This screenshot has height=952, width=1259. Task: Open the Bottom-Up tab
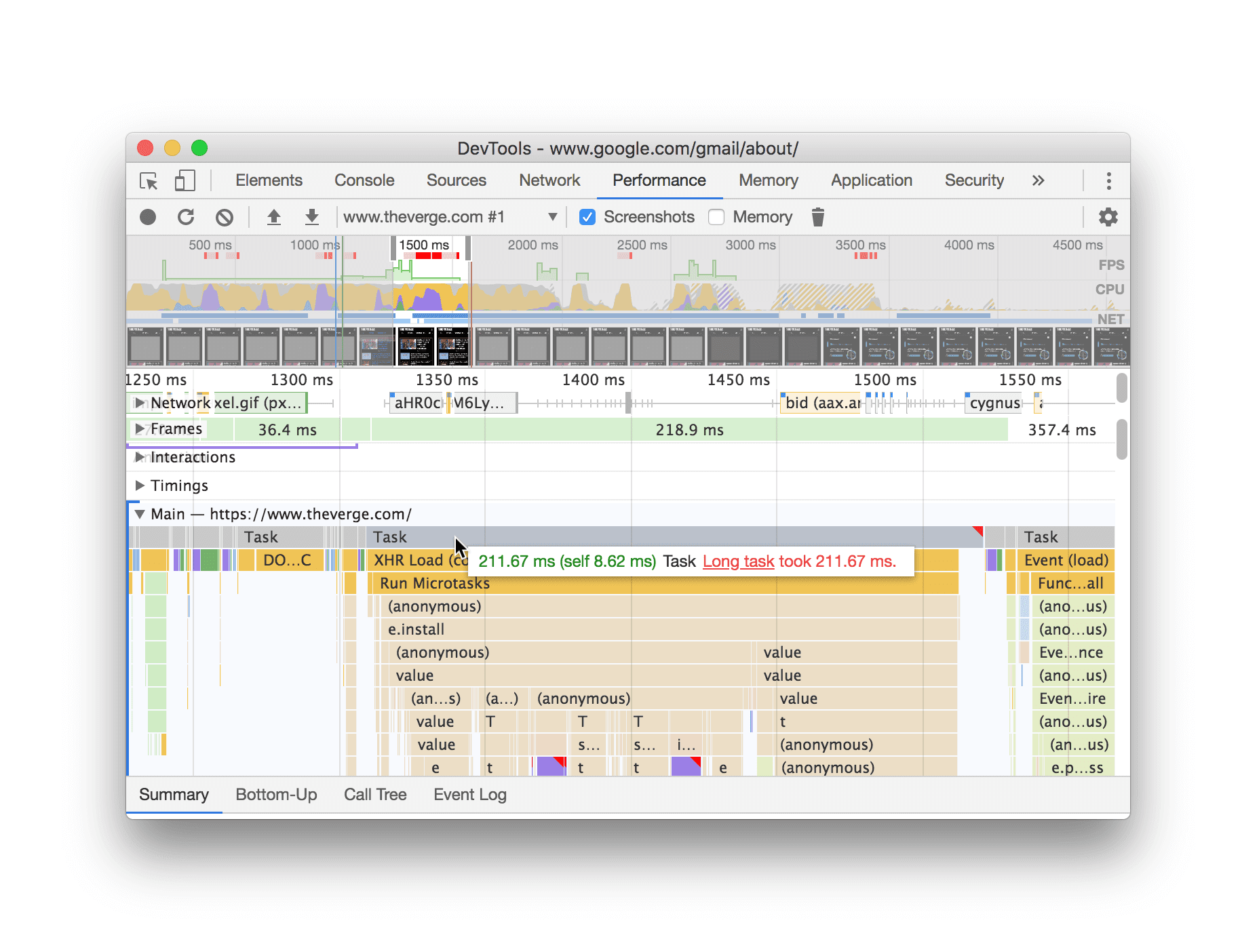pos(276,794)
